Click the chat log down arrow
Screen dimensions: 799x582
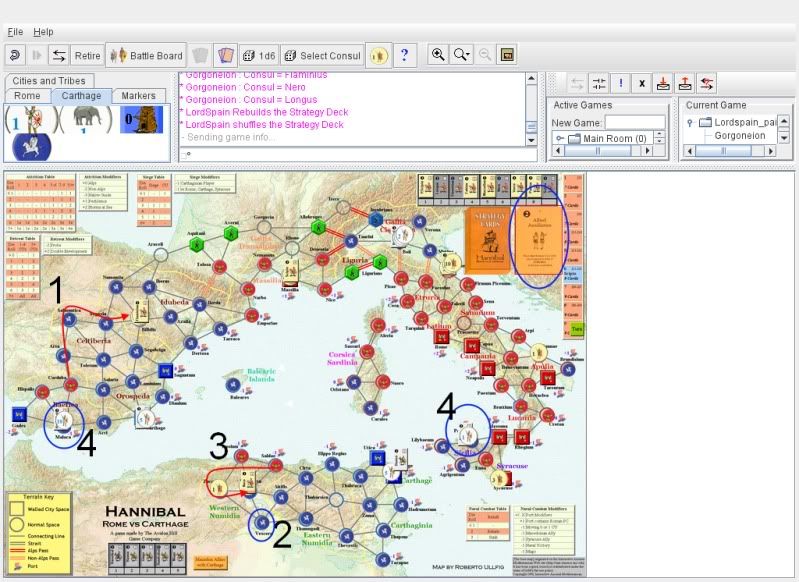[x=531, y=140]
